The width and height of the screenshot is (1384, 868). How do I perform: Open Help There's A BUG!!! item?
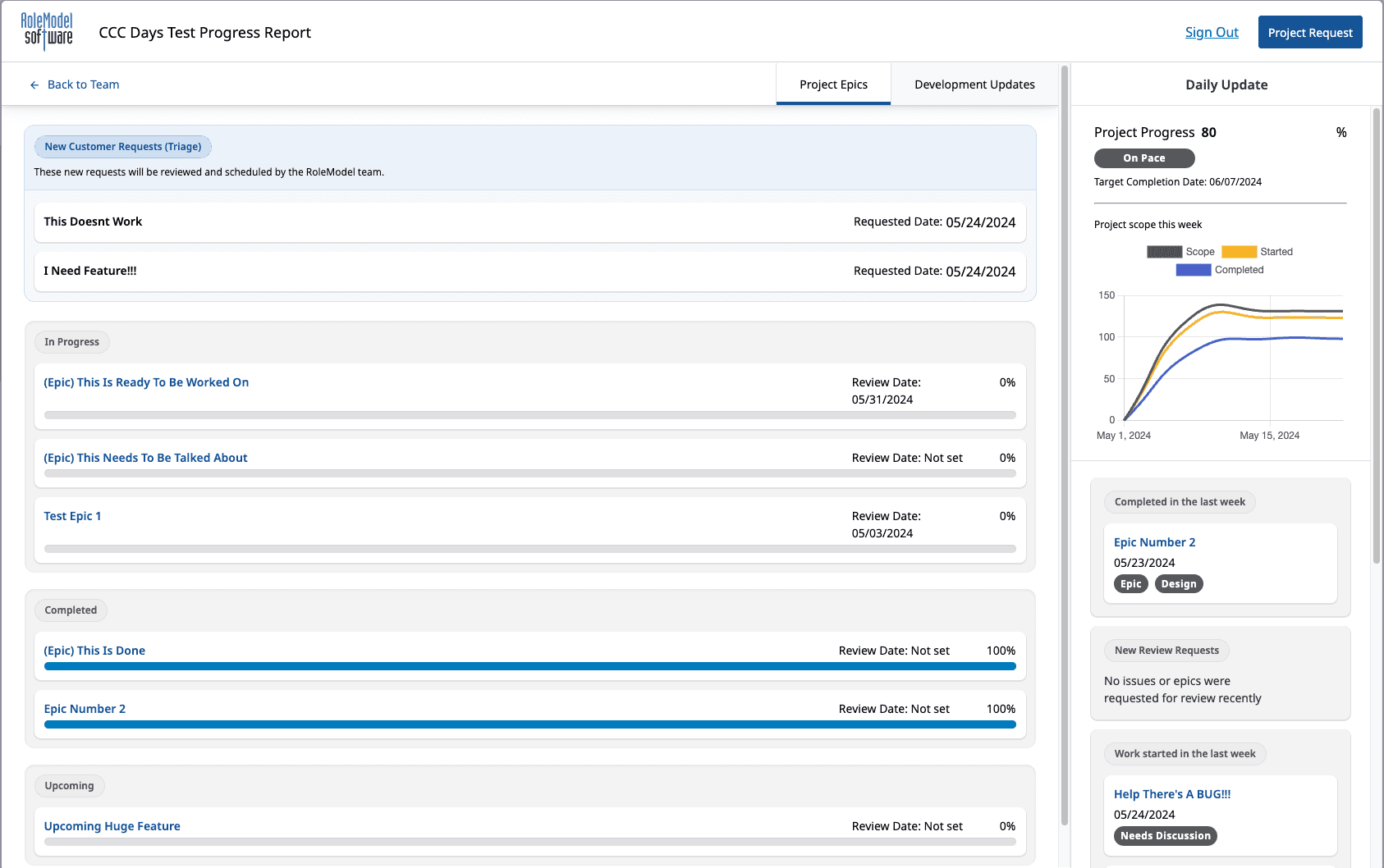[1172, 794]
